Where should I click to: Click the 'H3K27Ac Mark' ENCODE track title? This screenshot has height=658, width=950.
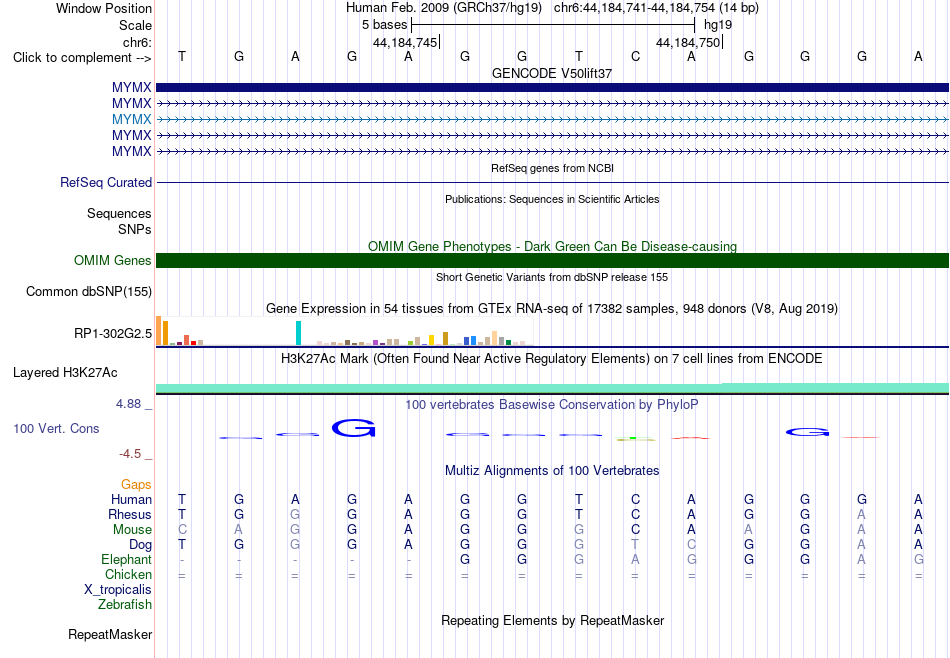[x=552, y=359]
